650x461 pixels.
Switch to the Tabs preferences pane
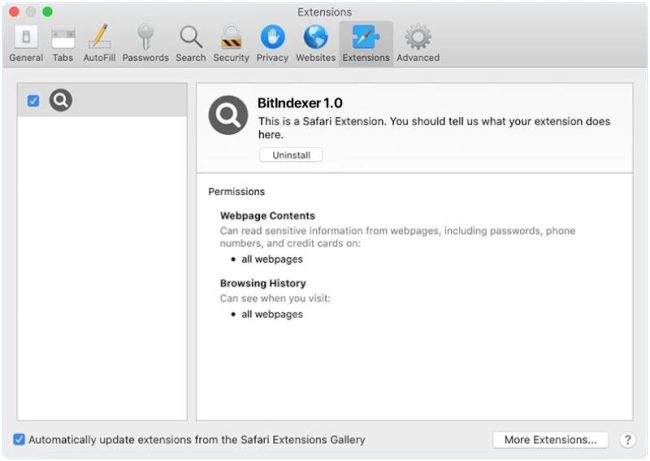coord(63,43)
